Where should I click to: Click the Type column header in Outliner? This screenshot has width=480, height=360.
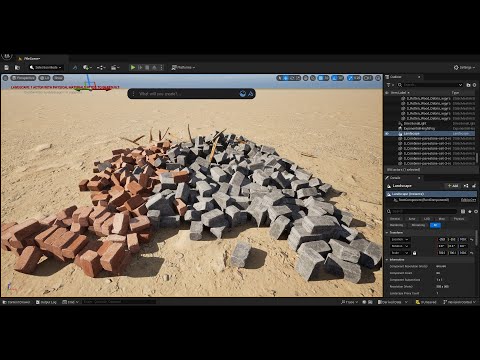pos(455,93)
